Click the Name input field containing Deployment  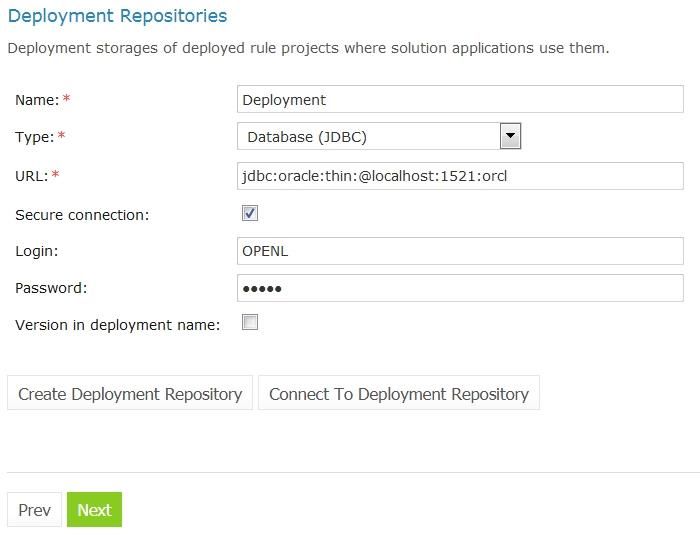click(460, 100)
